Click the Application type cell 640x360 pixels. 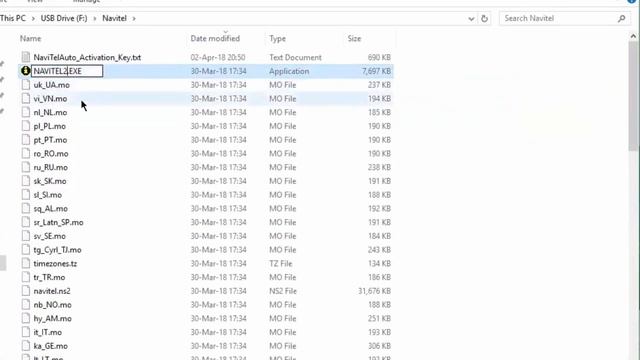tap(289, 71)
